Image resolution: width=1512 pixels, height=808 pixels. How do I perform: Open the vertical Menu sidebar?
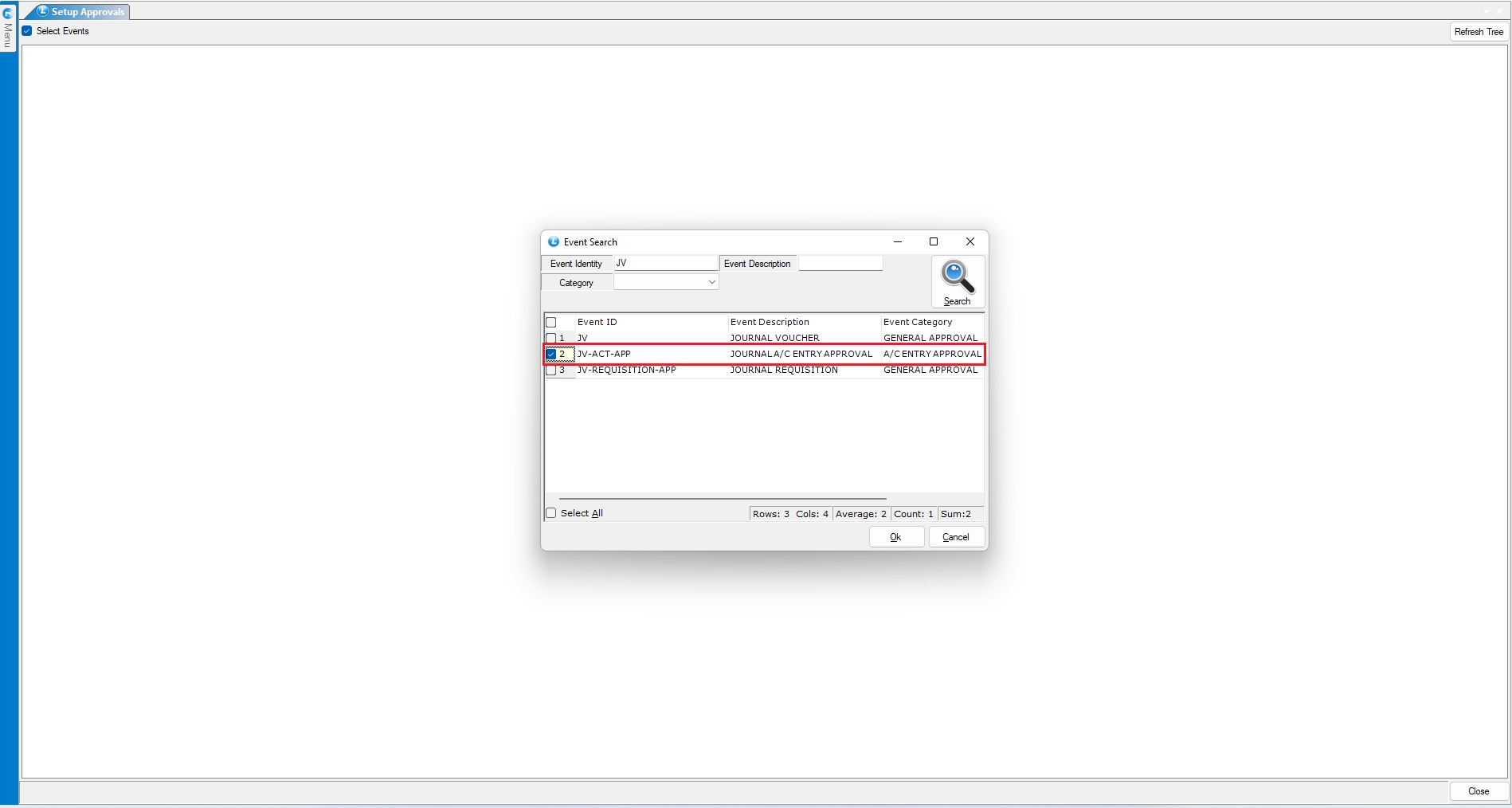[x=8, y=35]
